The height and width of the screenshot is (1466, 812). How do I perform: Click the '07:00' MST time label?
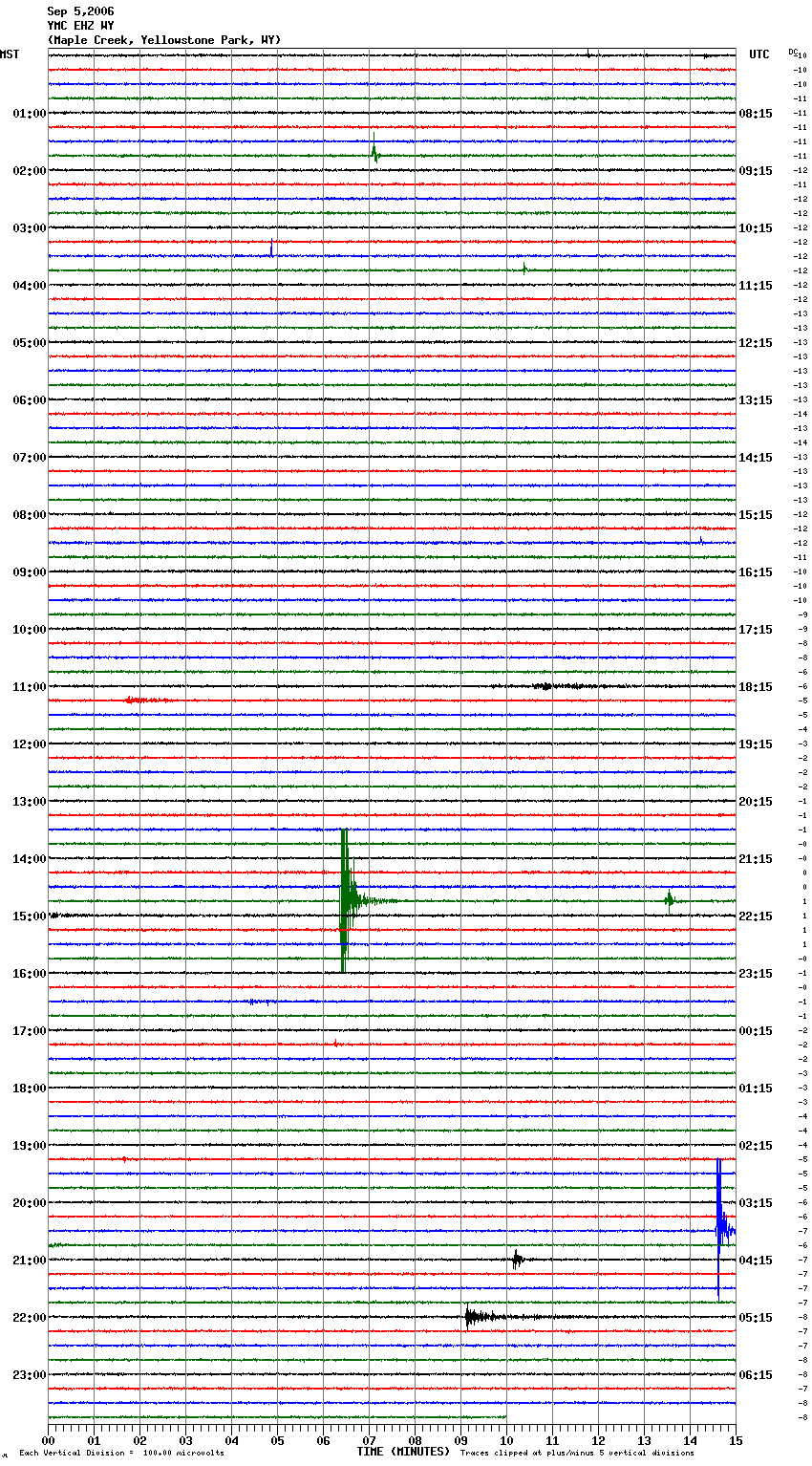(29, 458)
